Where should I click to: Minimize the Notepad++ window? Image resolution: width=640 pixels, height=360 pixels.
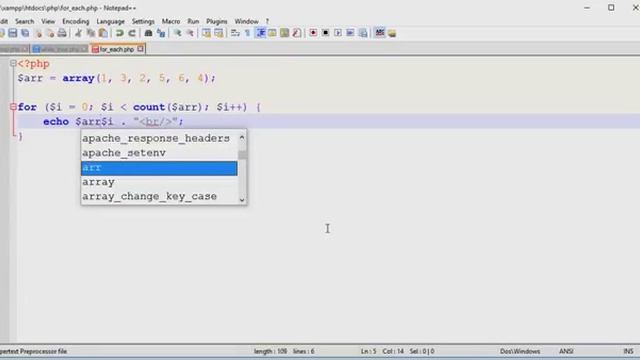587,8
